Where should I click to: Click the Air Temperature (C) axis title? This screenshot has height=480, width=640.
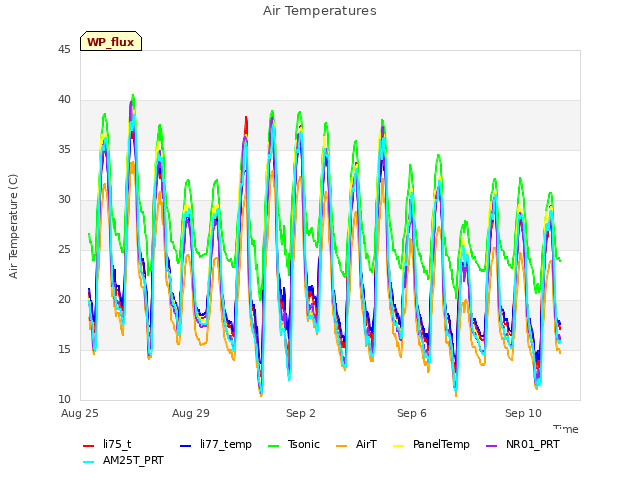pyautogui.click(x=13, y=227)
